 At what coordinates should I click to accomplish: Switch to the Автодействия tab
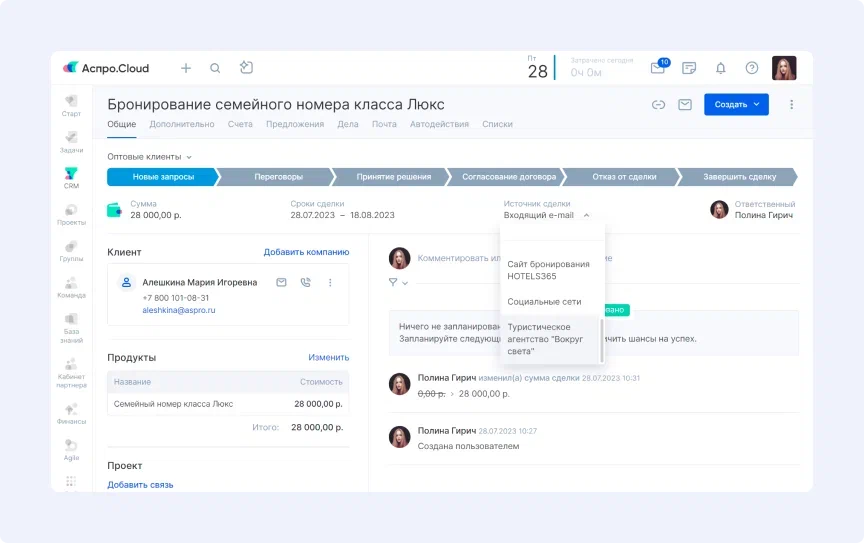coord(439,124)
